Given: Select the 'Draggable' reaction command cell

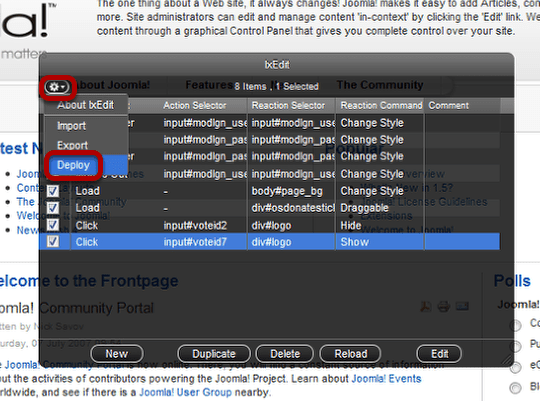Looking at the screenshot, I should (x=380, y=208).
